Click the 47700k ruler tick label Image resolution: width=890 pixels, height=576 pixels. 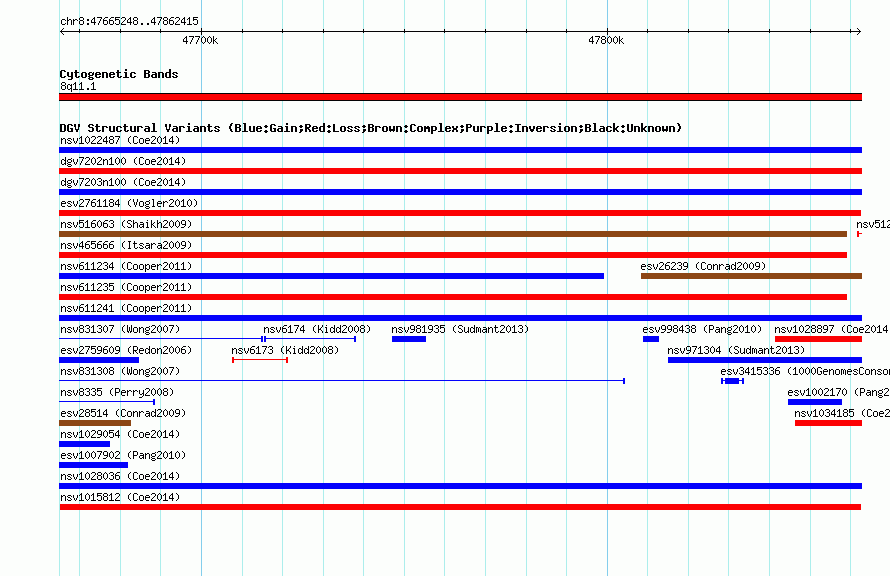point(200,40)
